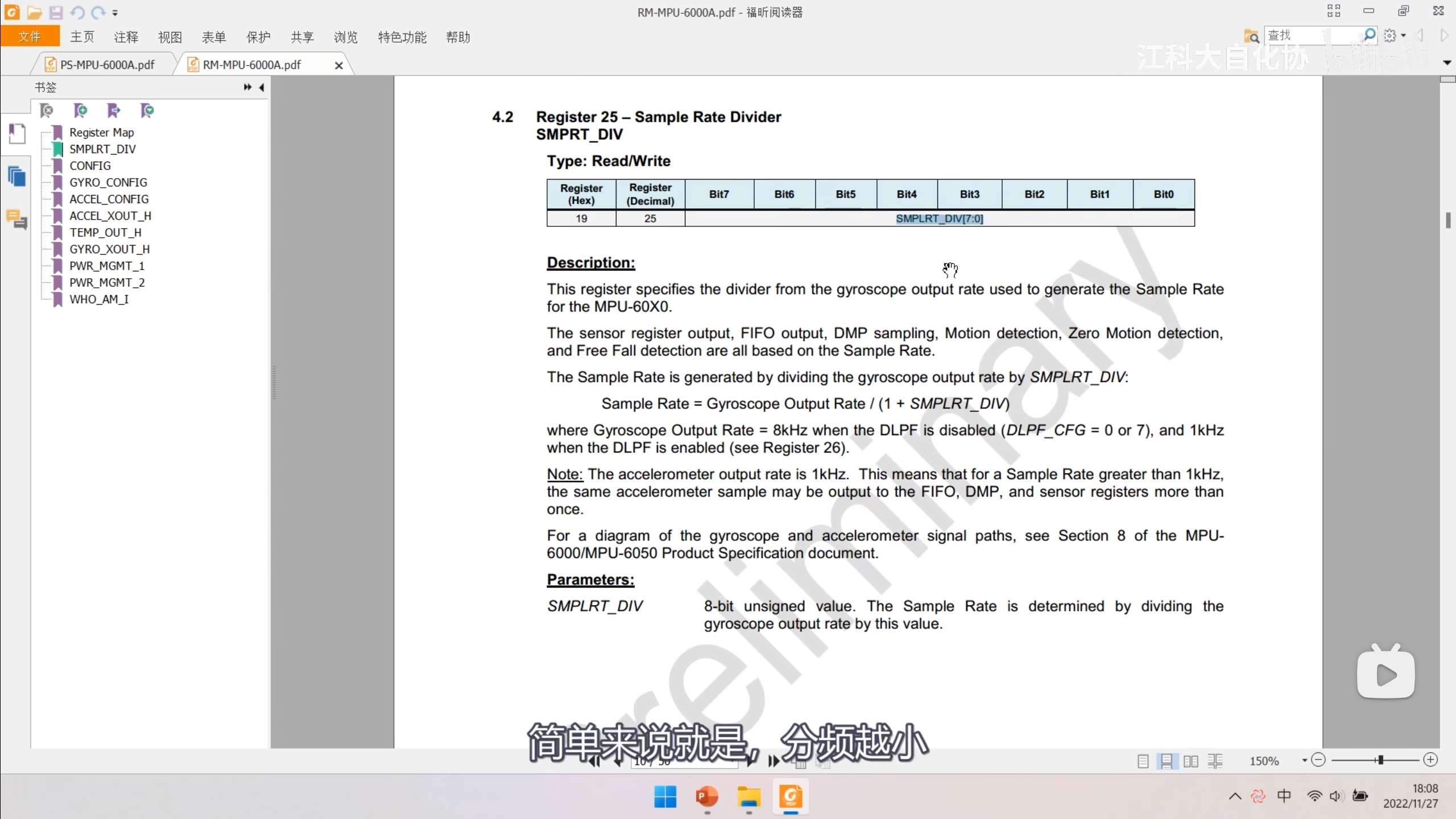1456x819 pixels.
Task: Open the comments panel icon
Action: [17, 219]
